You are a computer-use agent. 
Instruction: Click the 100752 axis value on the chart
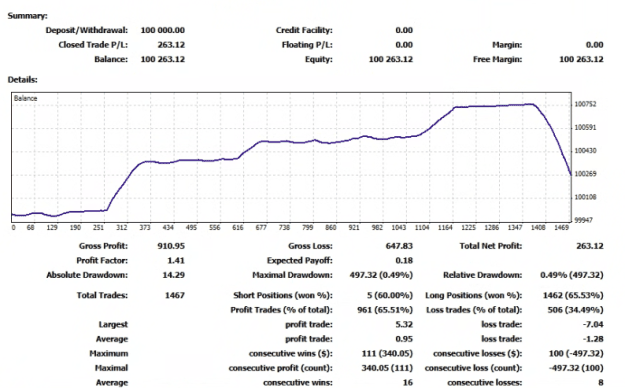[x=585, y=104]
